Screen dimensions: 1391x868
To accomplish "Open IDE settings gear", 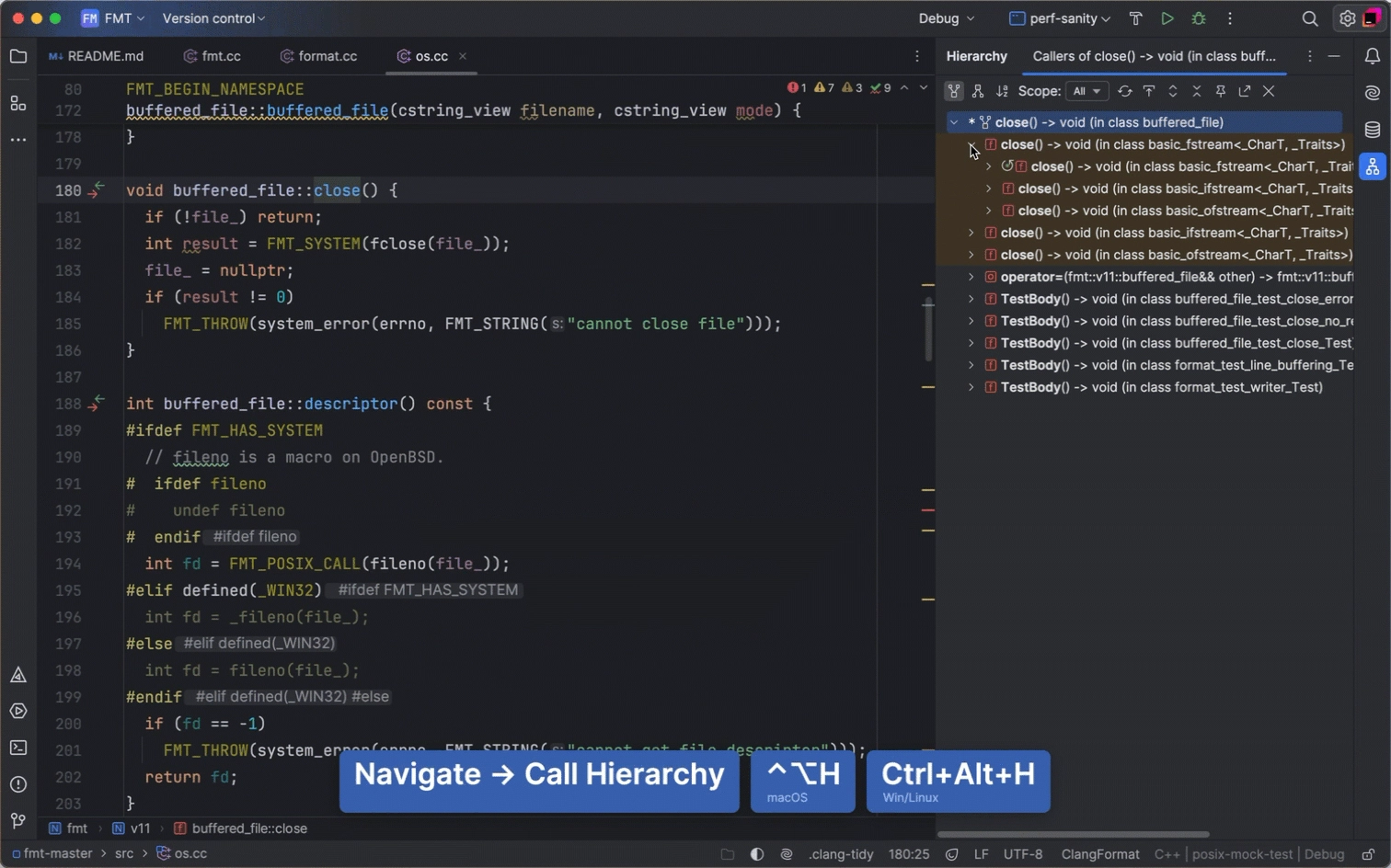I will tap(1347, 18).
